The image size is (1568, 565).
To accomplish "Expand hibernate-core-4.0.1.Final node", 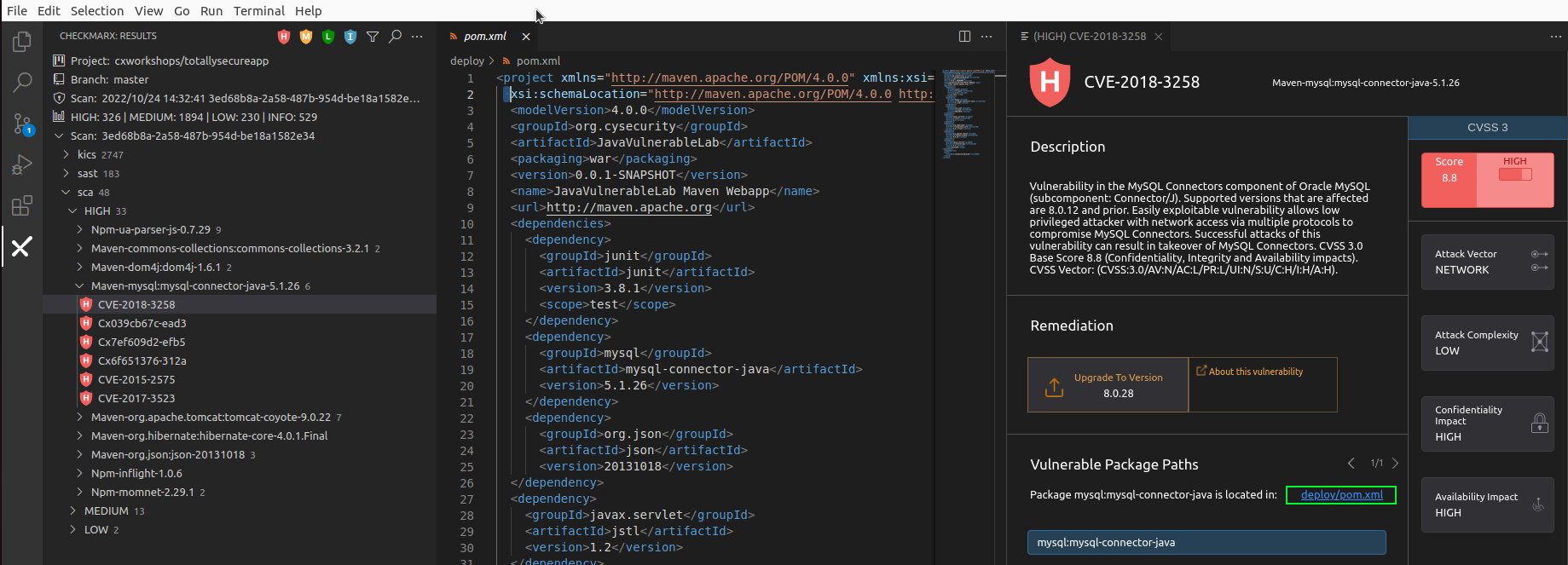I will point(79,435).
